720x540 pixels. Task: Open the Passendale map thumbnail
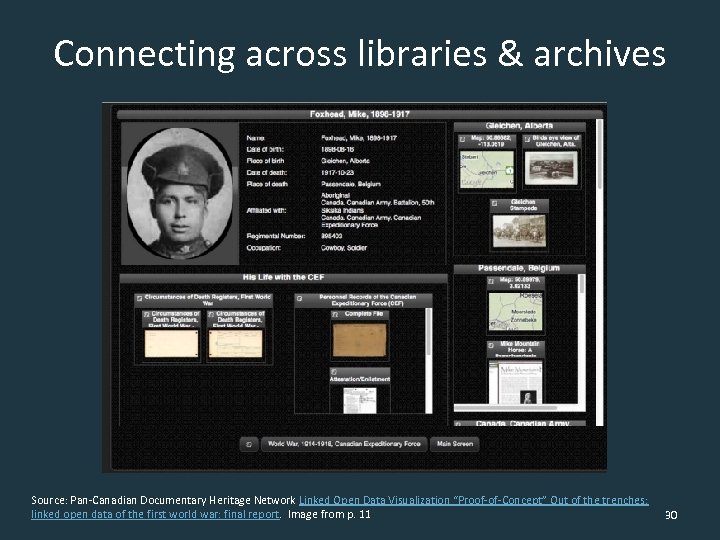pyautogui.click(x=515, y=311)
